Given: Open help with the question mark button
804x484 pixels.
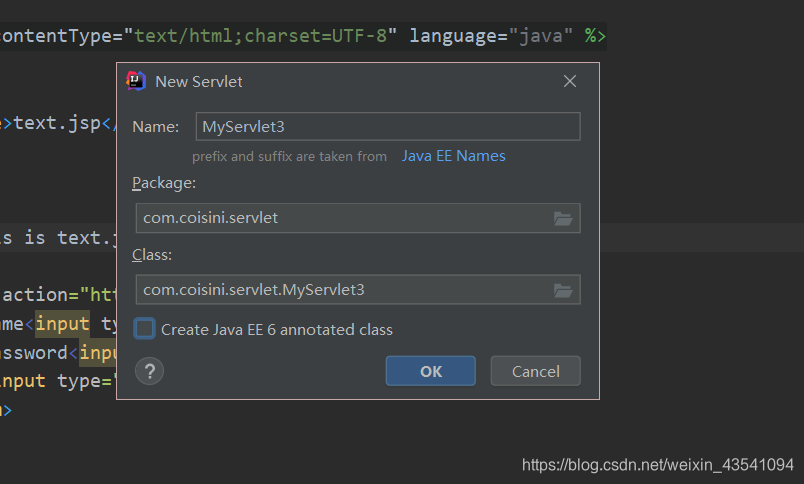Looking at the screenshot, I should coord(149,371).
